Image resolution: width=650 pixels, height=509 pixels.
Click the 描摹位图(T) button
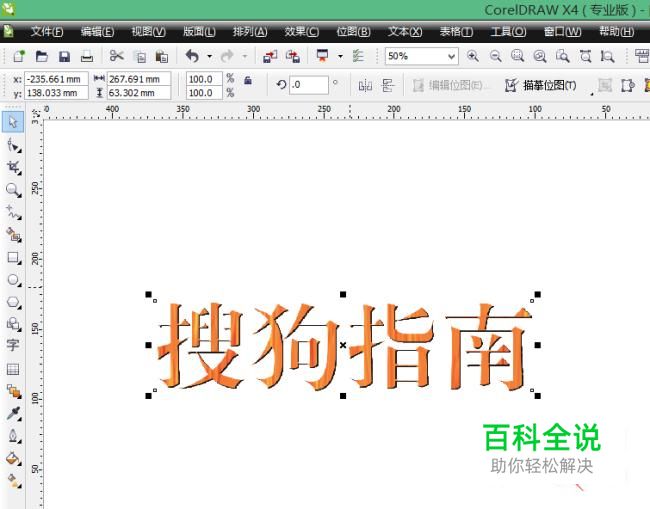tap(541, 86)
